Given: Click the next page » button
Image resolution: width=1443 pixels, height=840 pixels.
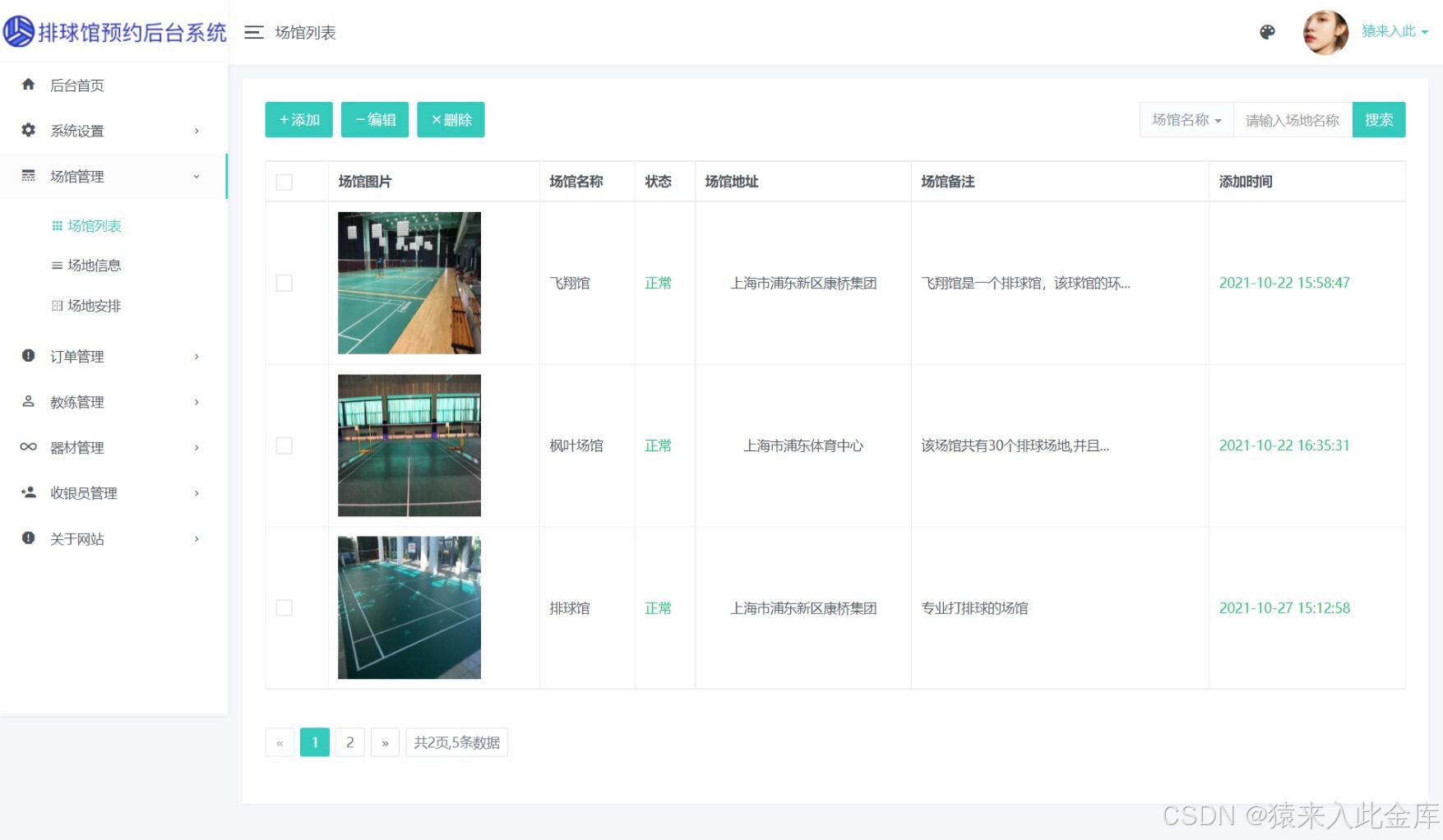Looking at the screenshot, I should tap(385, 742).
